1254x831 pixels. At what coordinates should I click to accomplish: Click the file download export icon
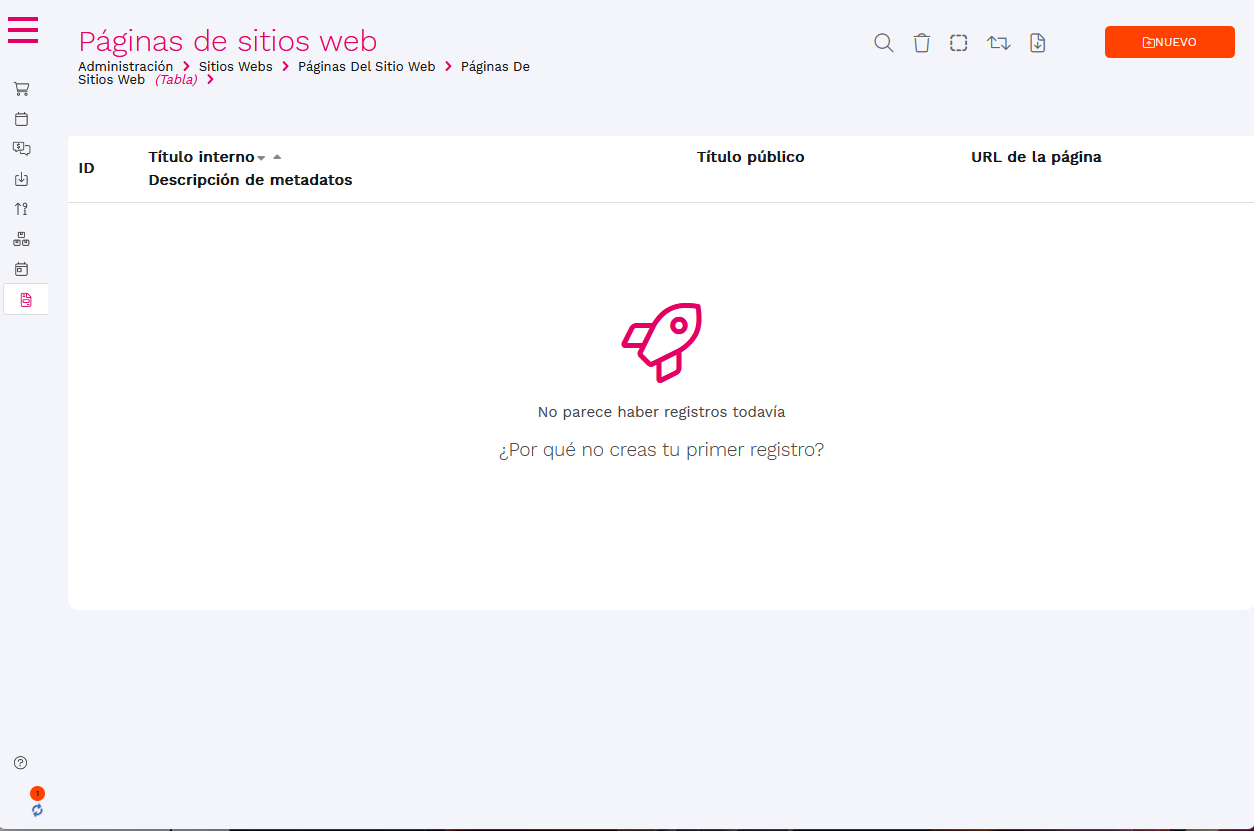pyautogui.click(x=1037, y=43)
